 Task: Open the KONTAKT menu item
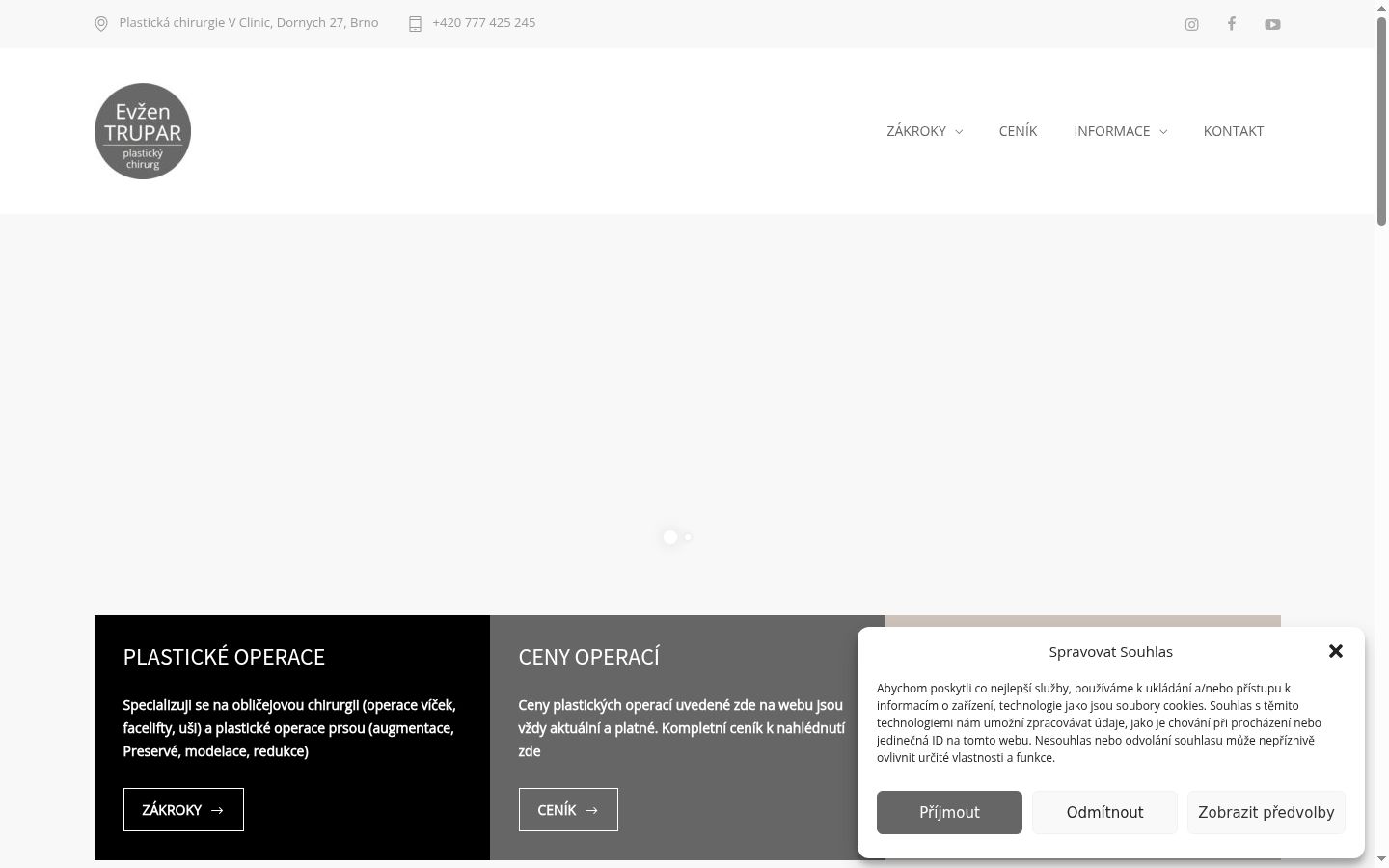pyautogui.click(x=1234, y=131)
